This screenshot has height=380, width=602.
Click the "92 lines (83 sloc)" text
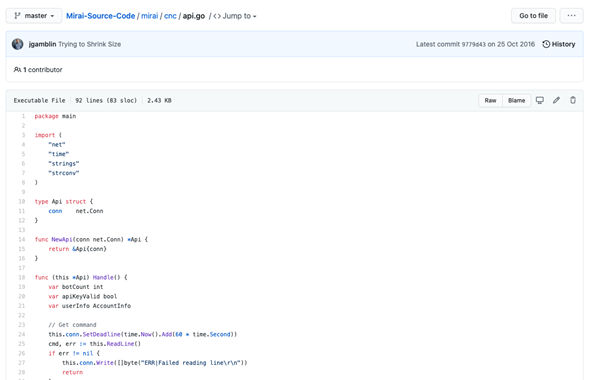pyautogui.click(x=106, y=101)
